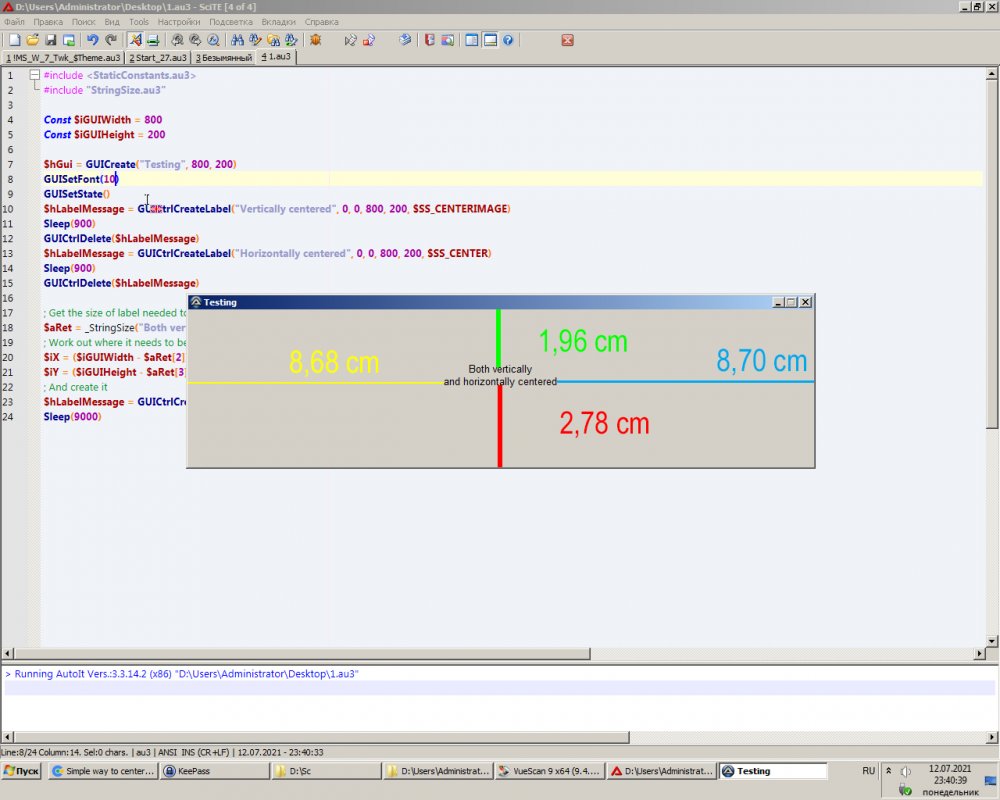Open the Настройки menu
This screenshot has width=1000, height=800.
[x=179, y=22]
